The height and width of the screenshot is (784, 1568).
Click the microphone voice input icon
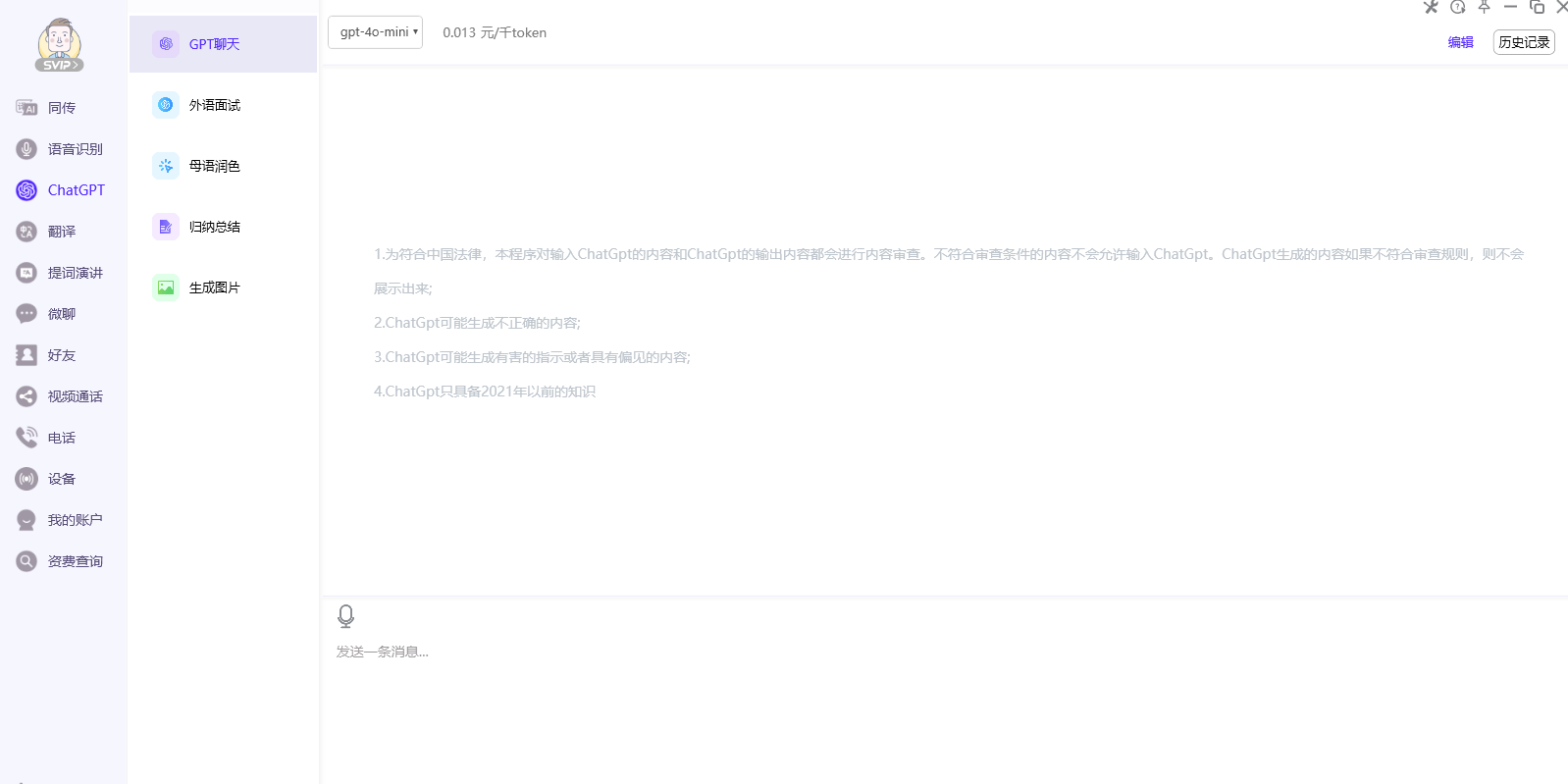[345, 616]
